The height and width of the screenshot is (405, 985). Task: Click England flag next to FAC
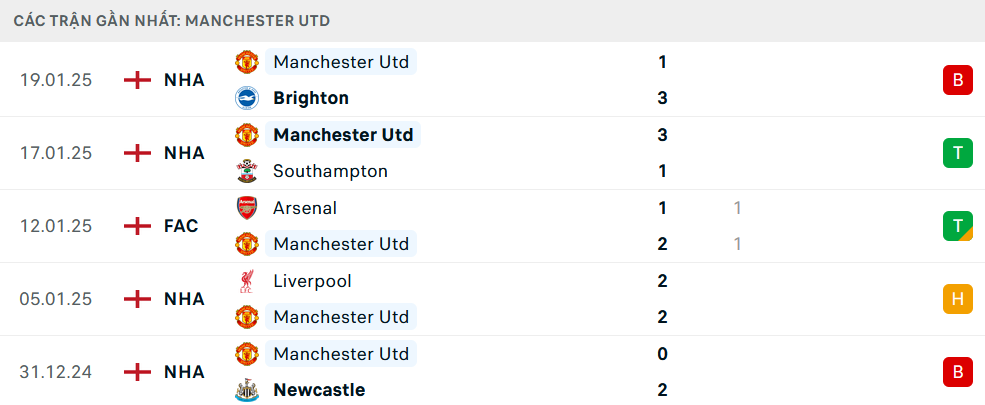coord(137,226)
